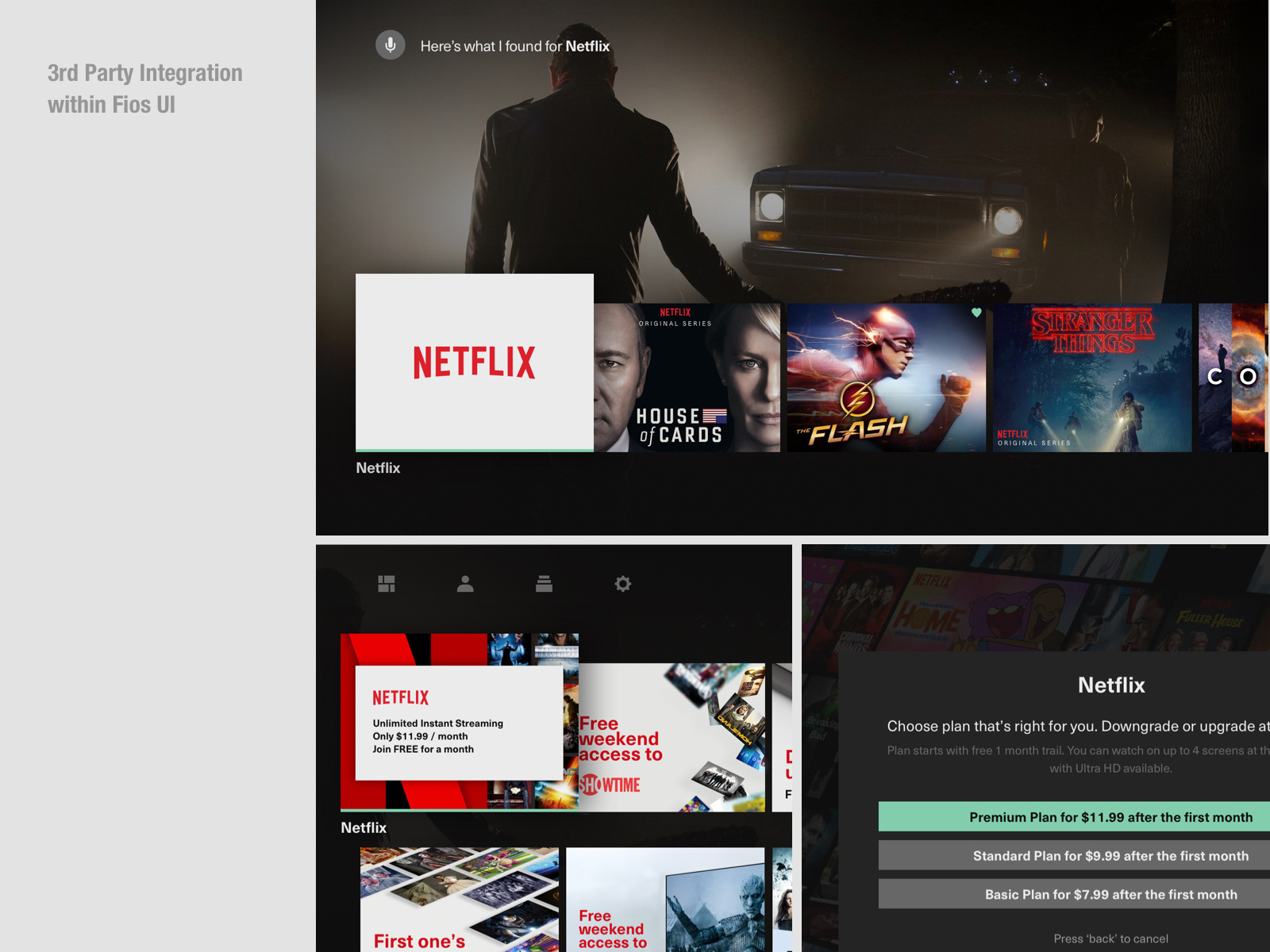This screenshot has width=1270, height=952.
Task: Tap the microphone voice search icon
Action: click(x=390, y=45)
